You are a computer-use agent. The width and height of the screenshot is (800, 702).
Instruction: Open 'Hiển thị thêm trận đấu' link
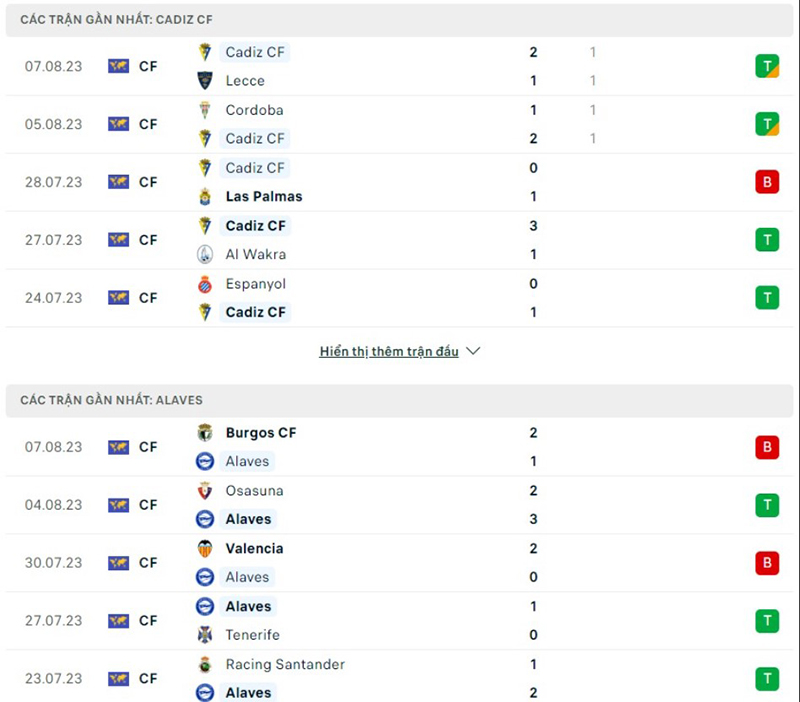390,351
